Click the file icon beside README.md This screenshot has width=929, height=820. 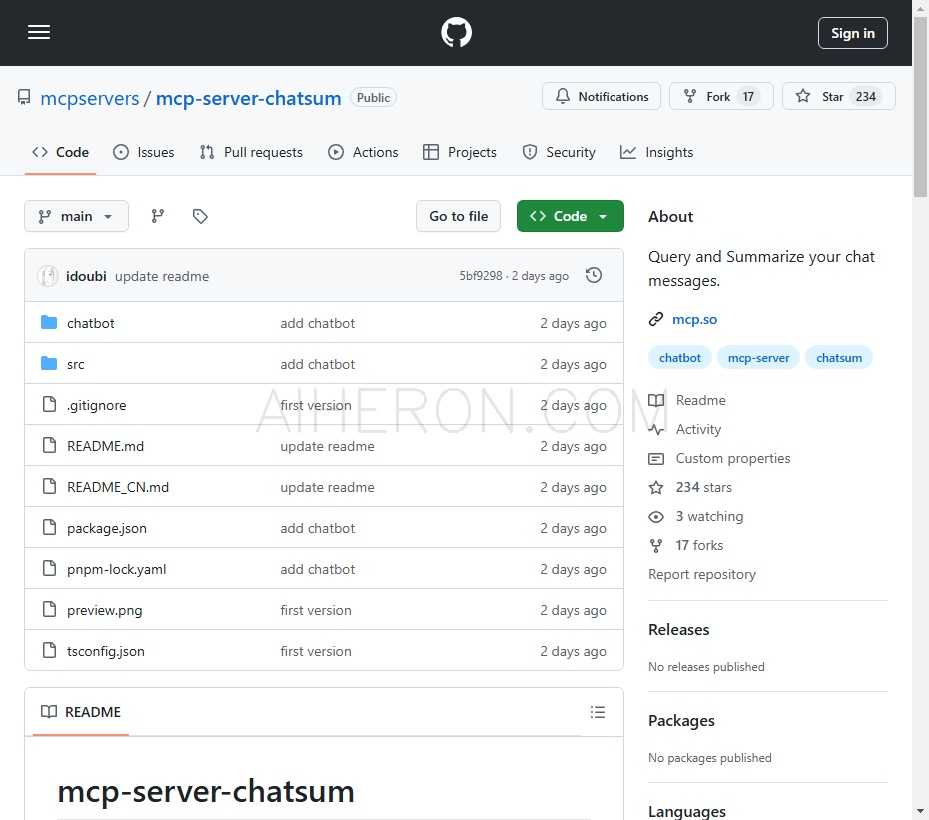tap(49, 445)
